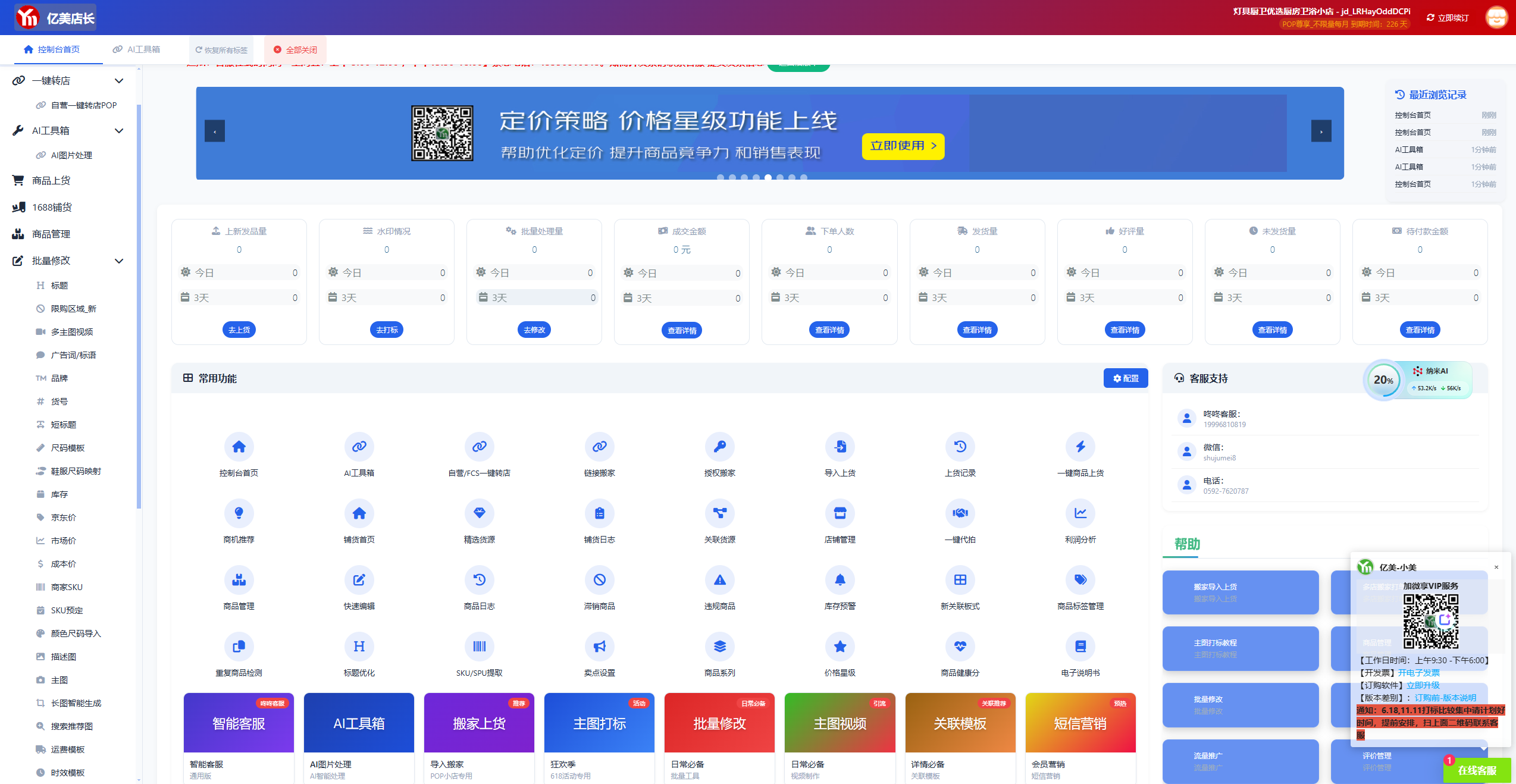Collapse the AI工具箱 sidebar section

[x=119, y=131]
